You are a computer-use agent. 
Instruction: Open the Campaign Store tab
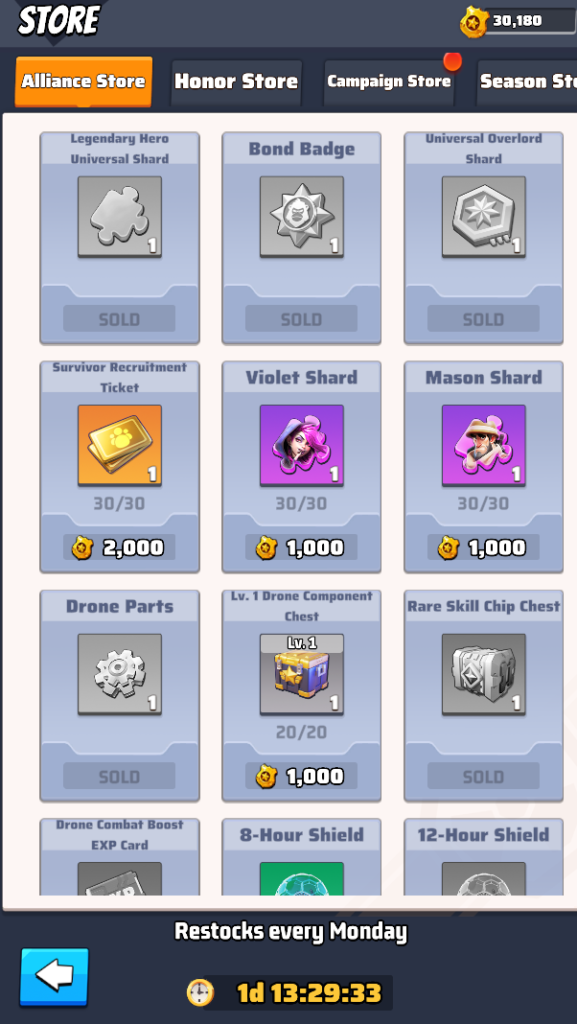click(389, 82)
